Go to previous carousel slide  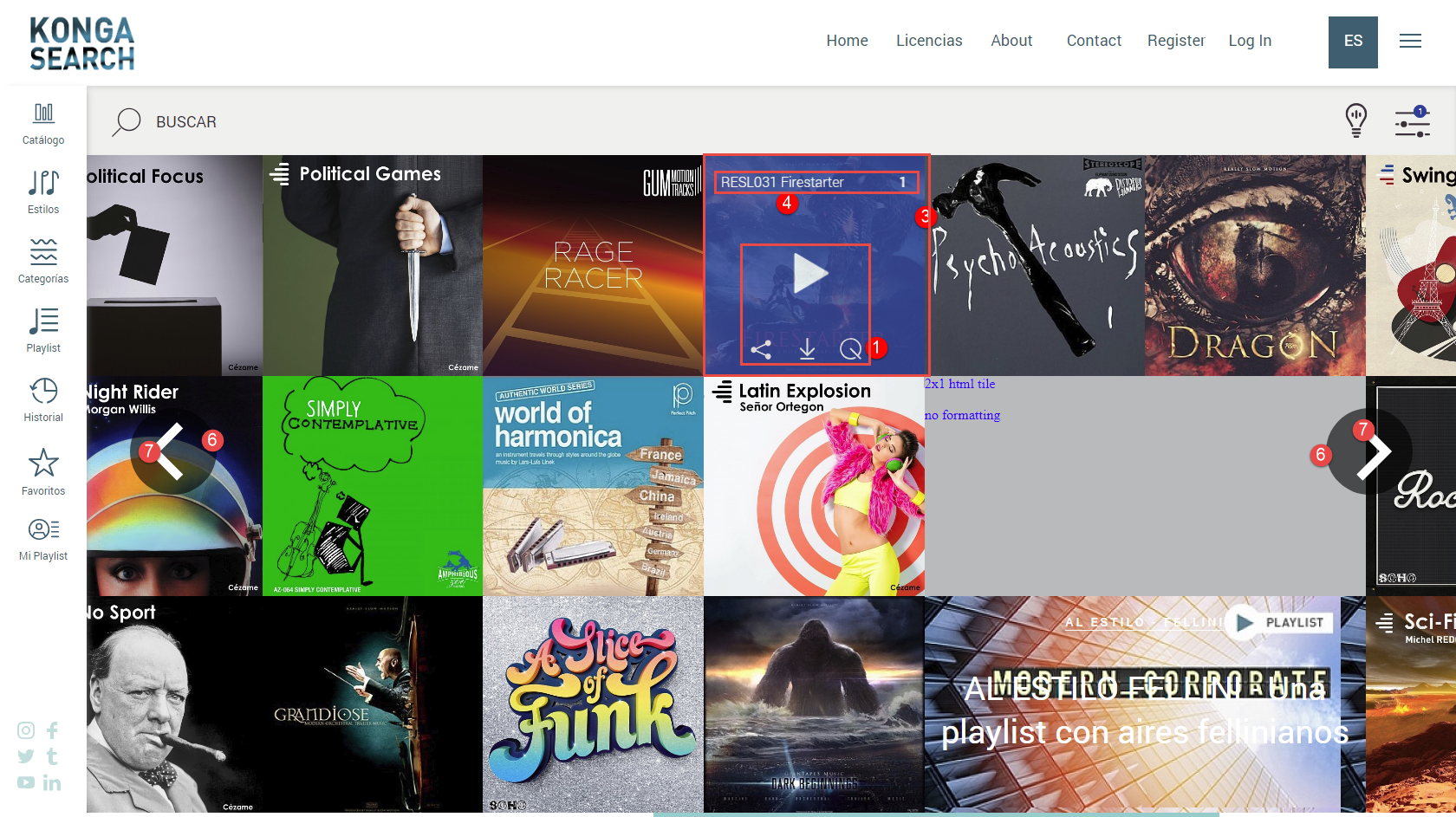(x=172, y=451)
